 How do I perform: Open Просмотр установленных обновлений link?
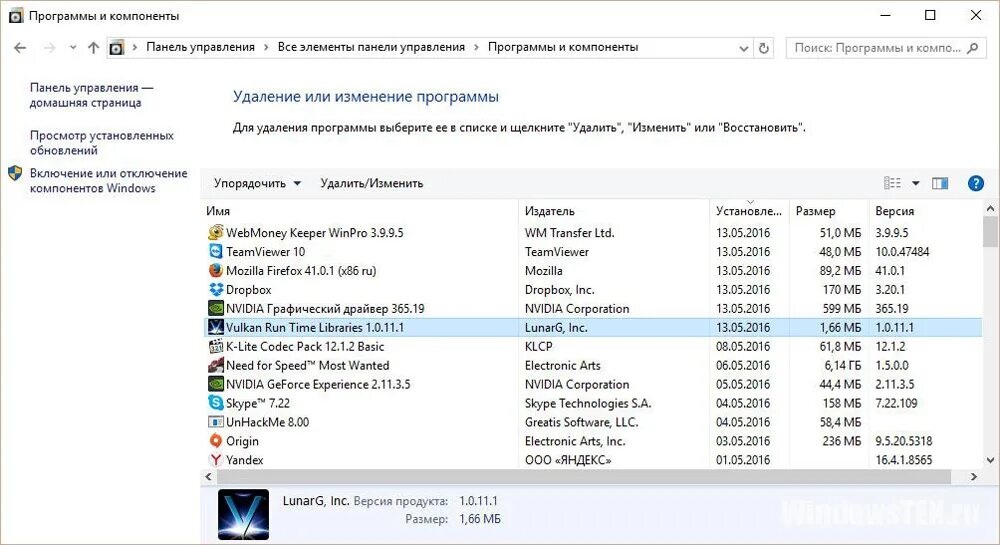point(101,143)
